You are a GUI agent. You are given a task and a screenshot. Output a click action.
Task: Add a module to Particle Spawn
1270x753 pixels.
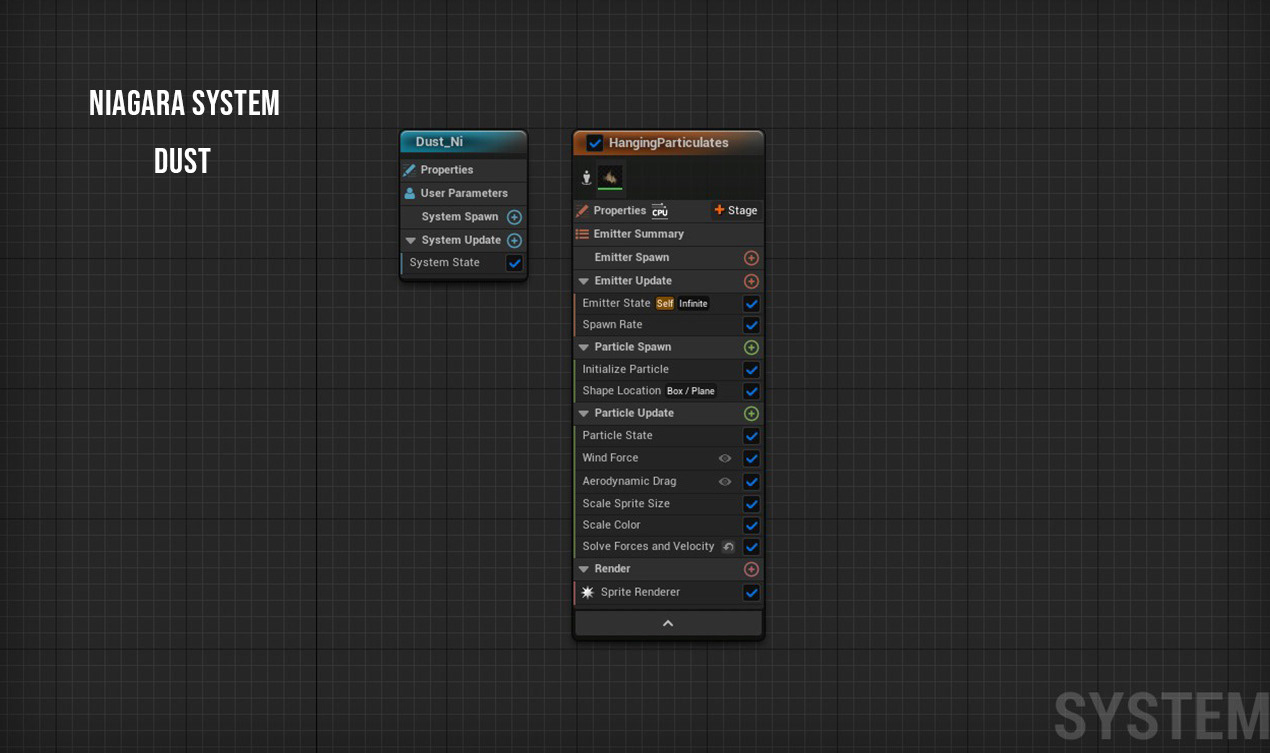751,347
